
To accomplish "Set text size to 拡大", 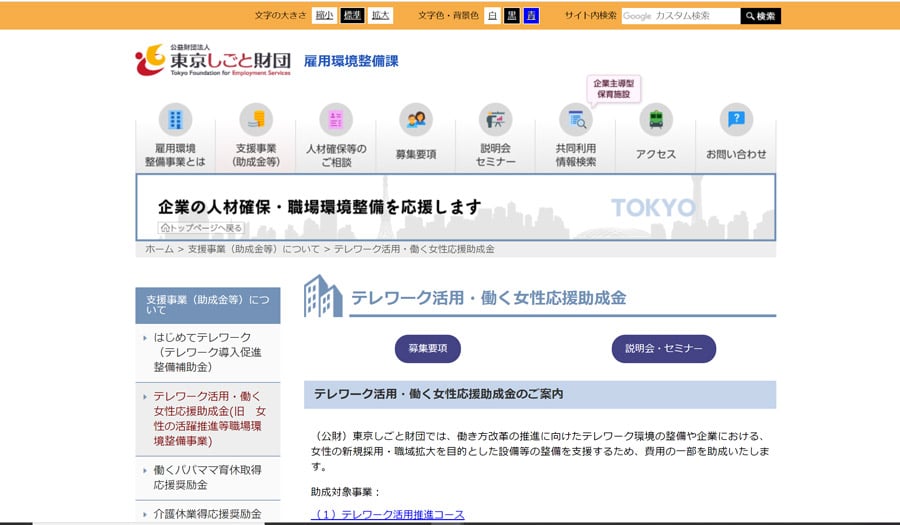I will [x=381, y=16].
